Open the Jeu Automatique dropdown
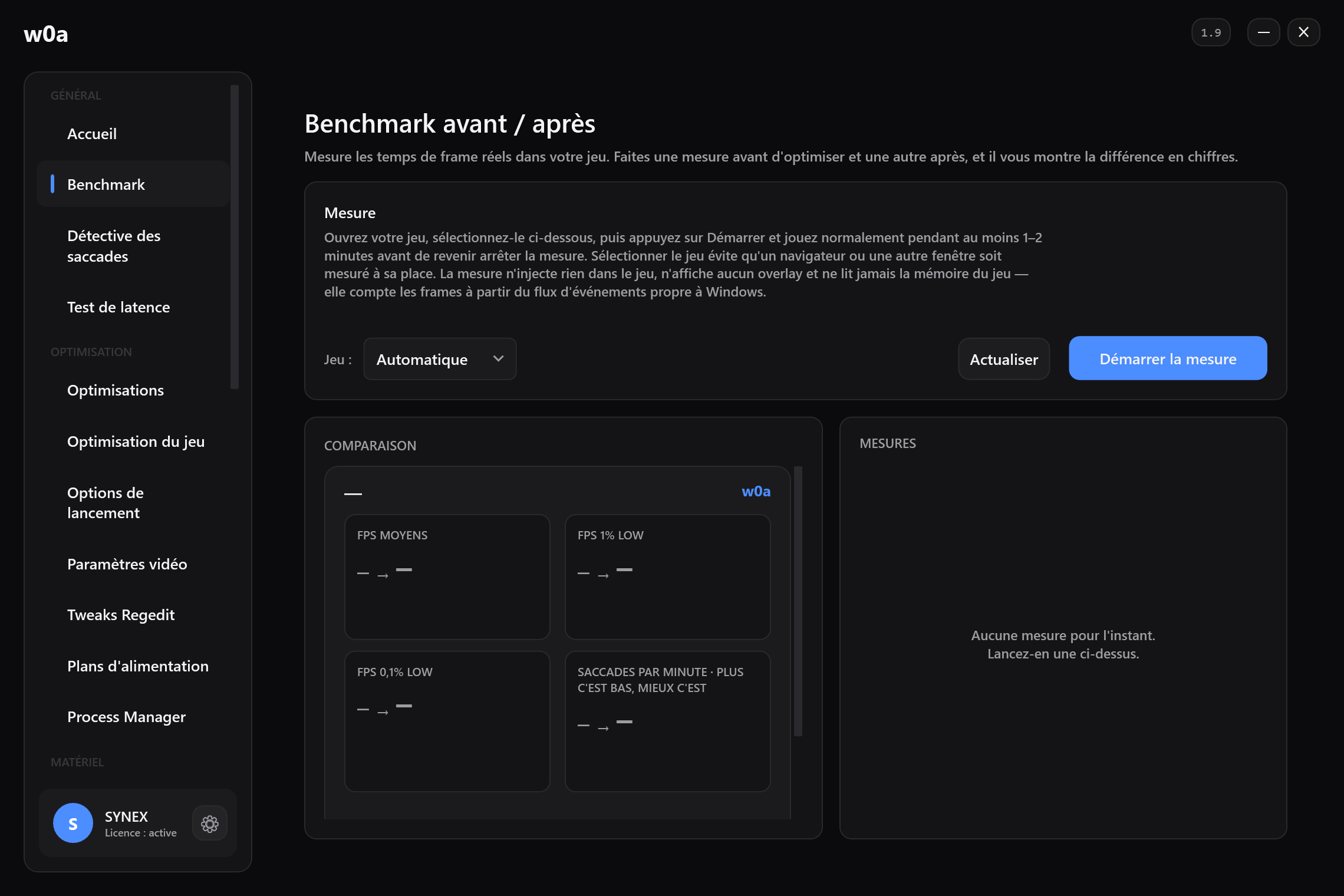 (x=440, y=359)
